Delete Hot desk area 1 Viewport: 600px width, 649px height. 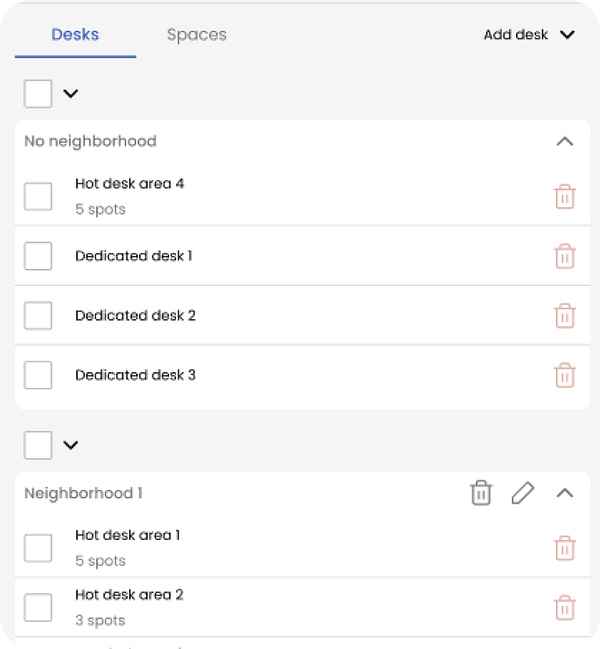coord(565,548)
